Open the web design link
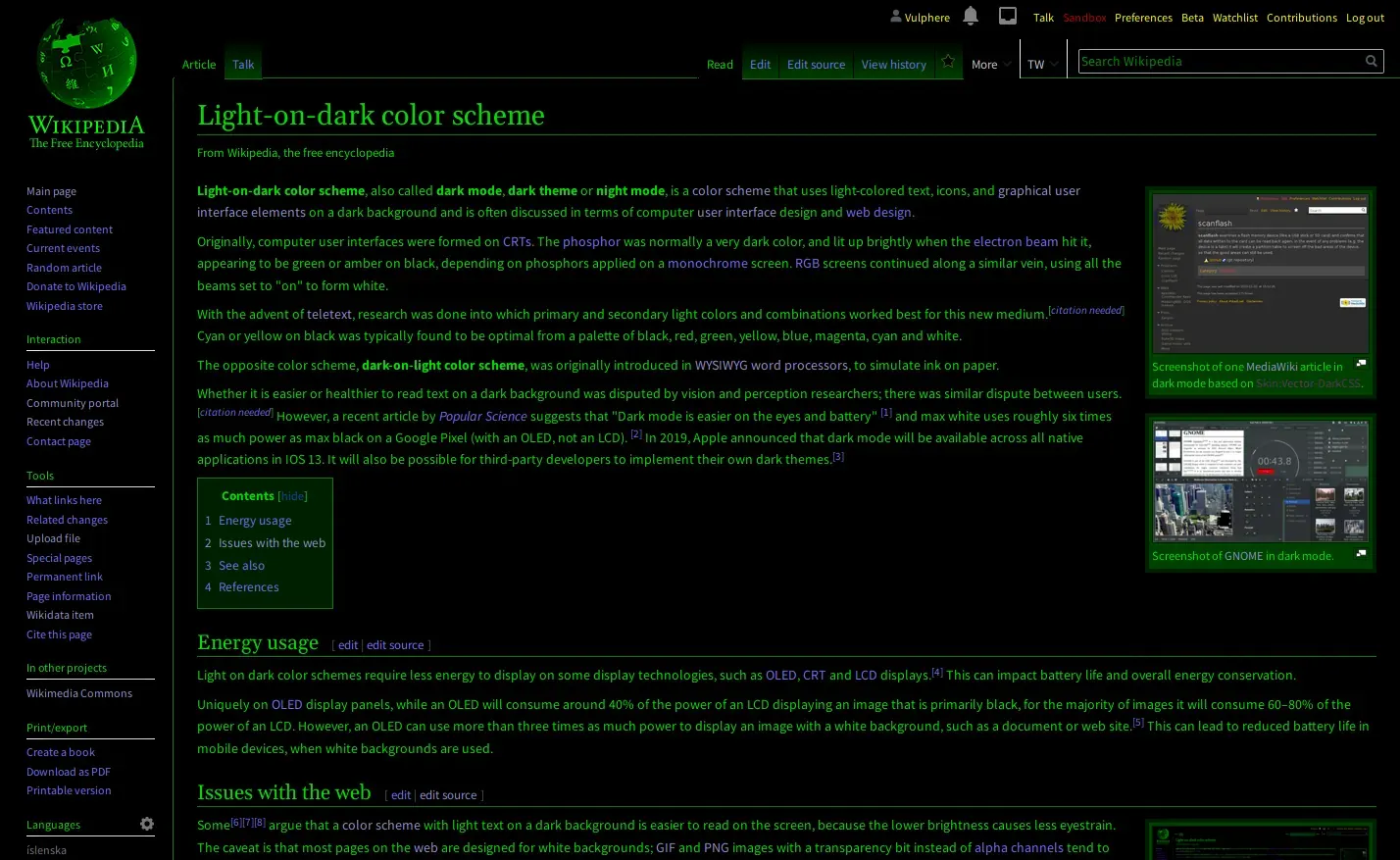The image size is (1400, 860). point(878,212)
